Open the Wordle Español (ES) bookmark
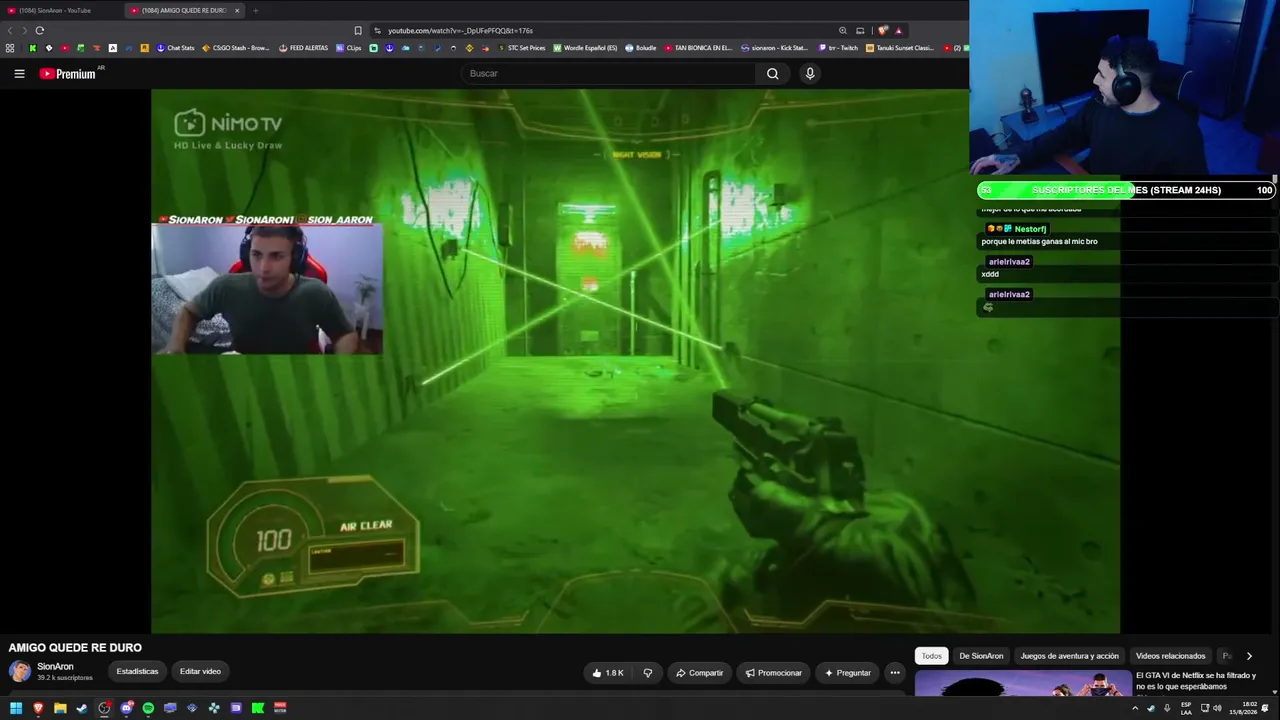 coord(585,48)
